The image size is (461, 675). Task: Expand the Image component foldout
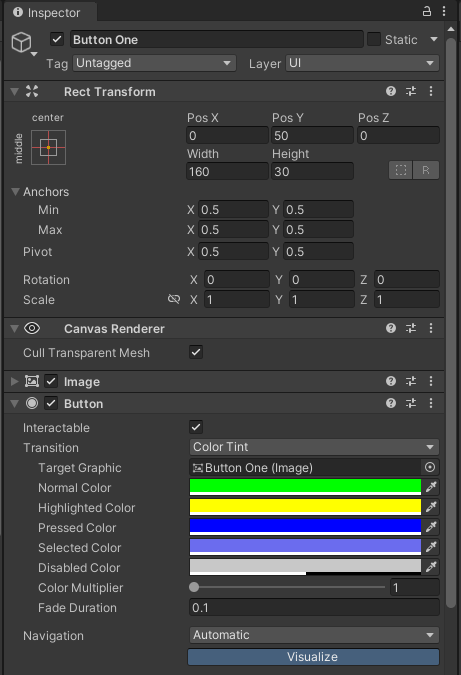coord(14,381)
